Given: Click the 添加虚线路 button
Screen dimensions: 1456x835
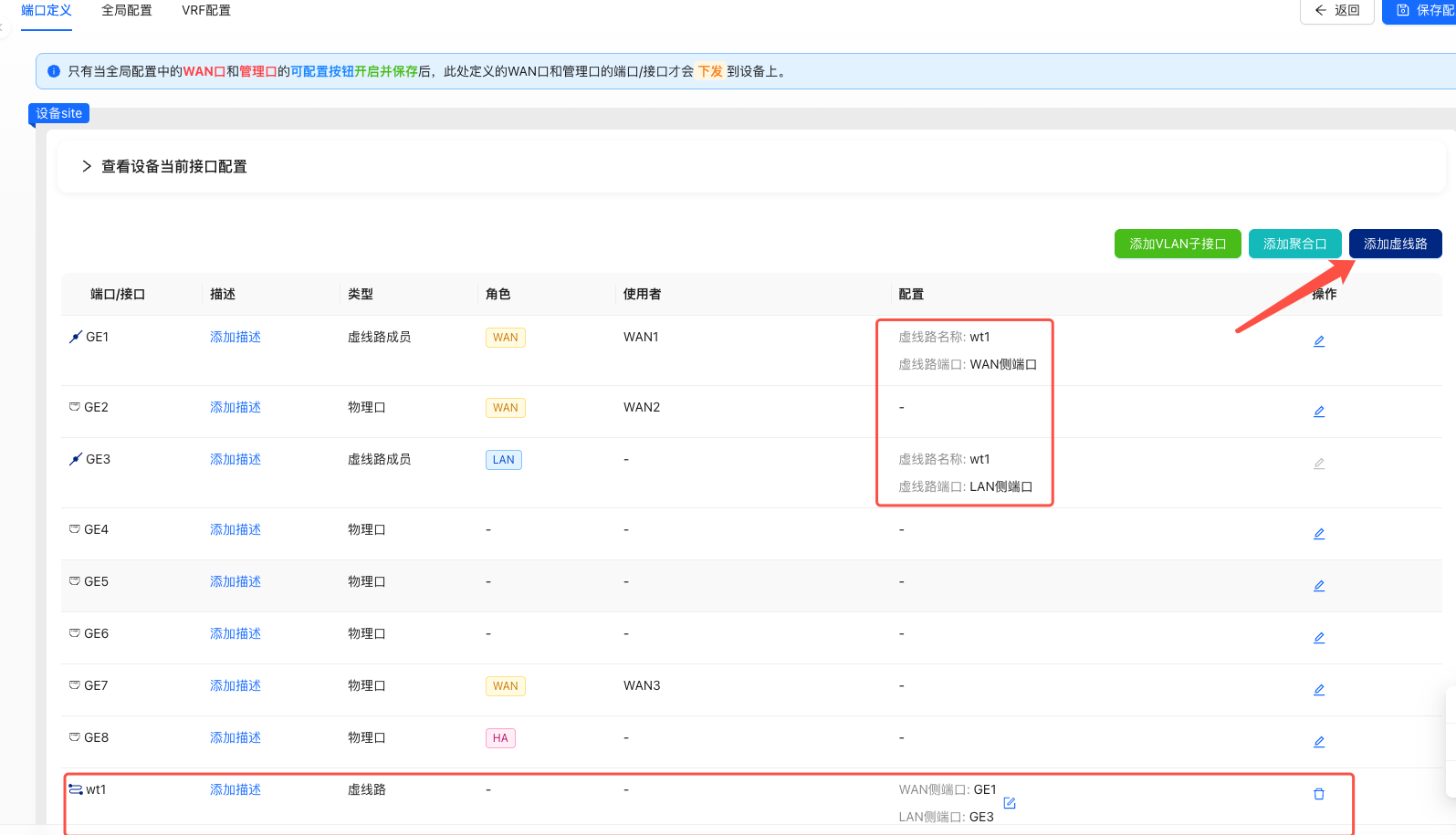Looking at the screenshot, I should (x=1394, y=244).
